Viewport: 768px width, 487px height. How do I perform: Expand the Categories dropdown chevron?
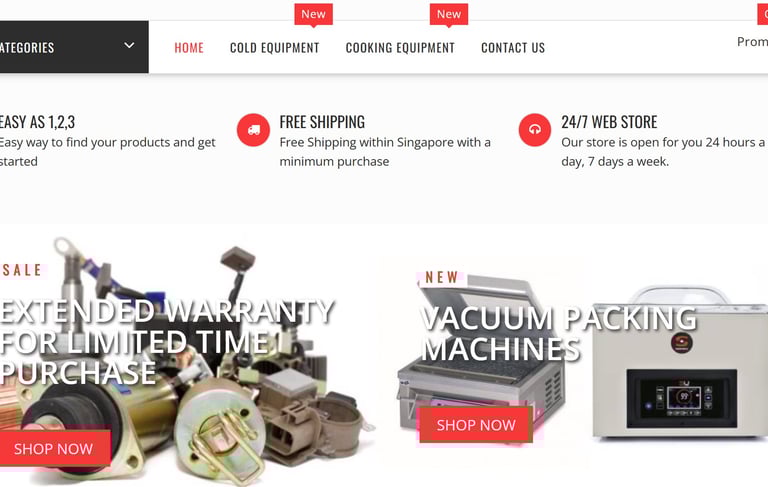[129, 46]
